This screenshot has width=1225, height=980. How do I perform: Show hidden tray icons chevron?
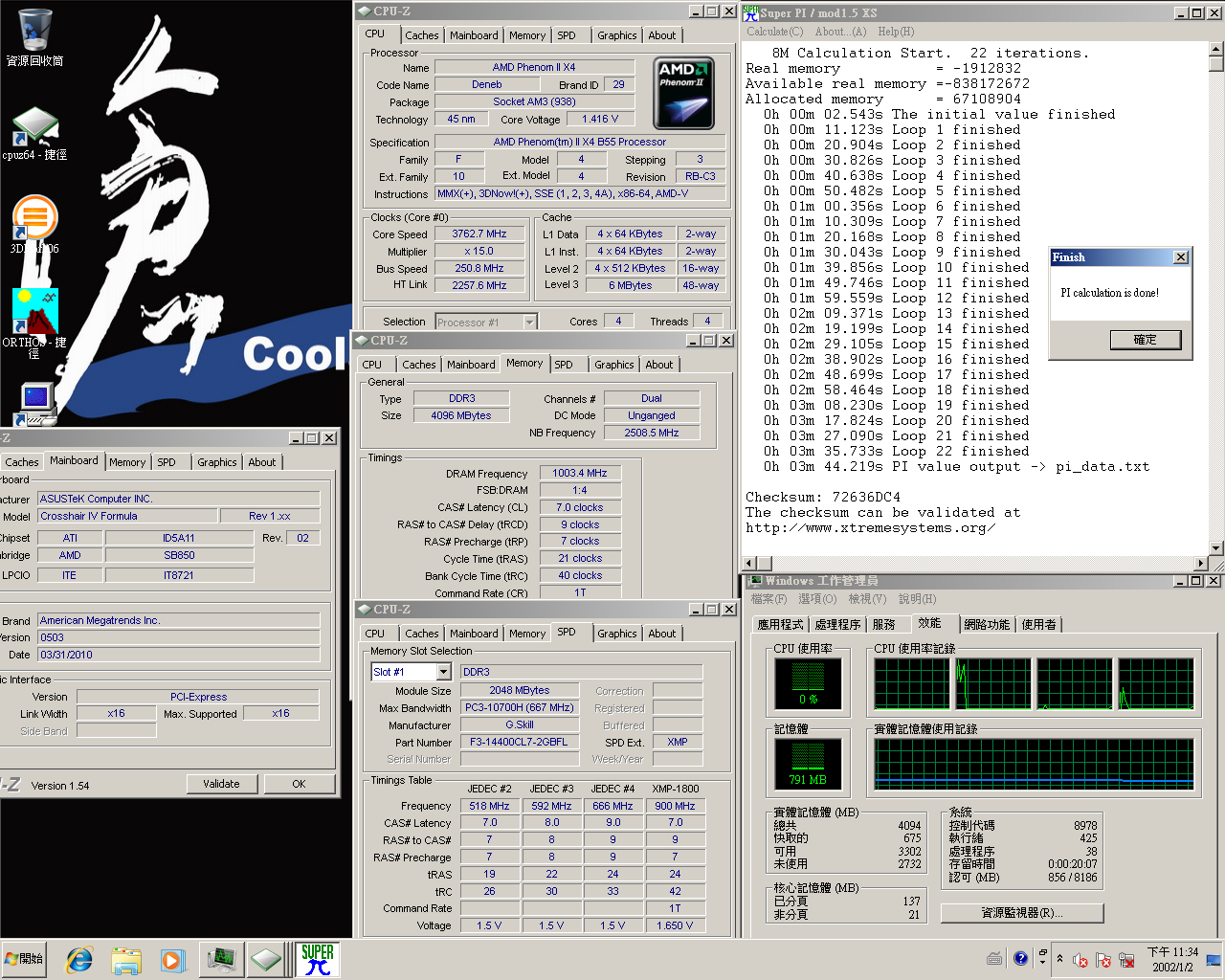1059,958
